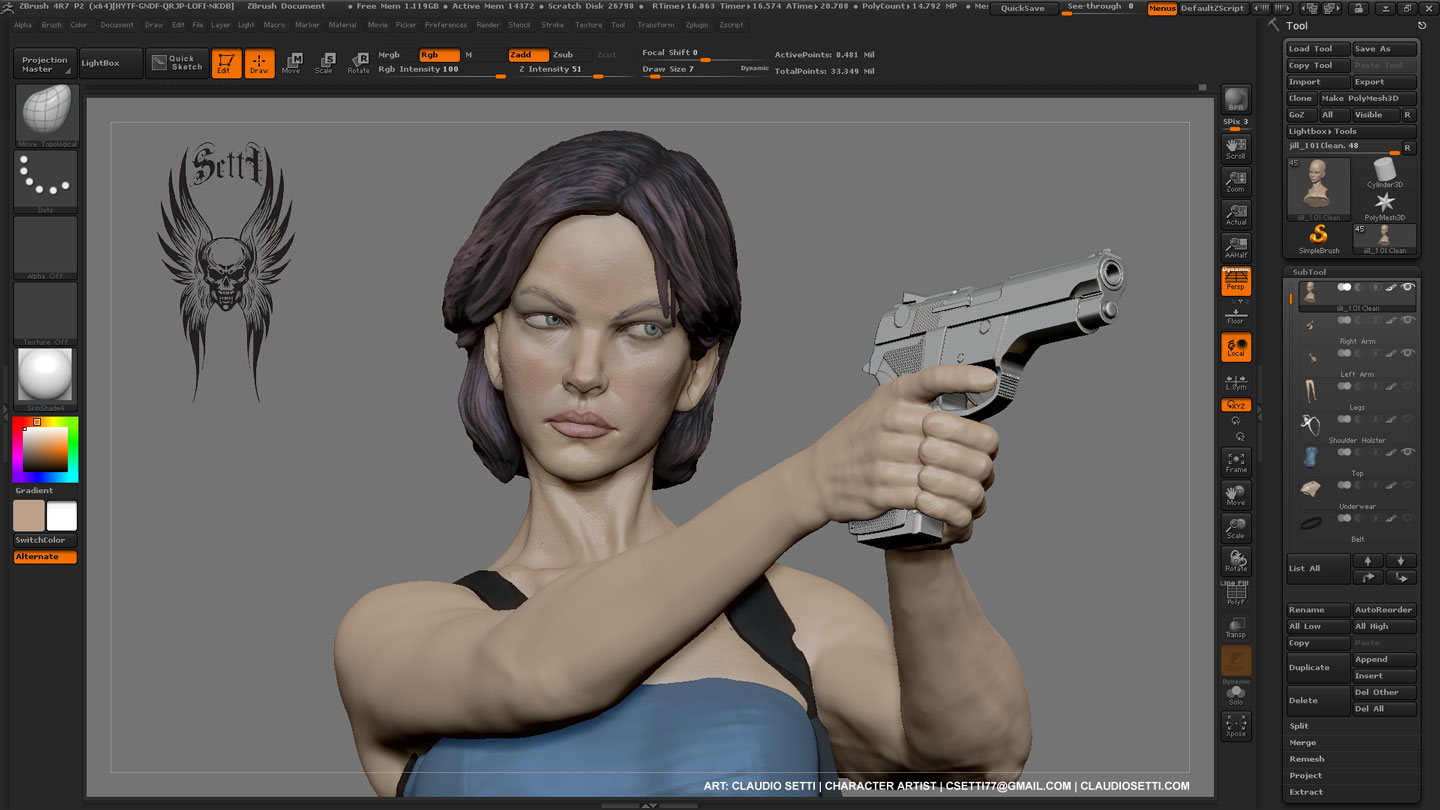Click the Scroll canvas icon
Screen dimensions: 1440x810
click(x=1236, y=149)
